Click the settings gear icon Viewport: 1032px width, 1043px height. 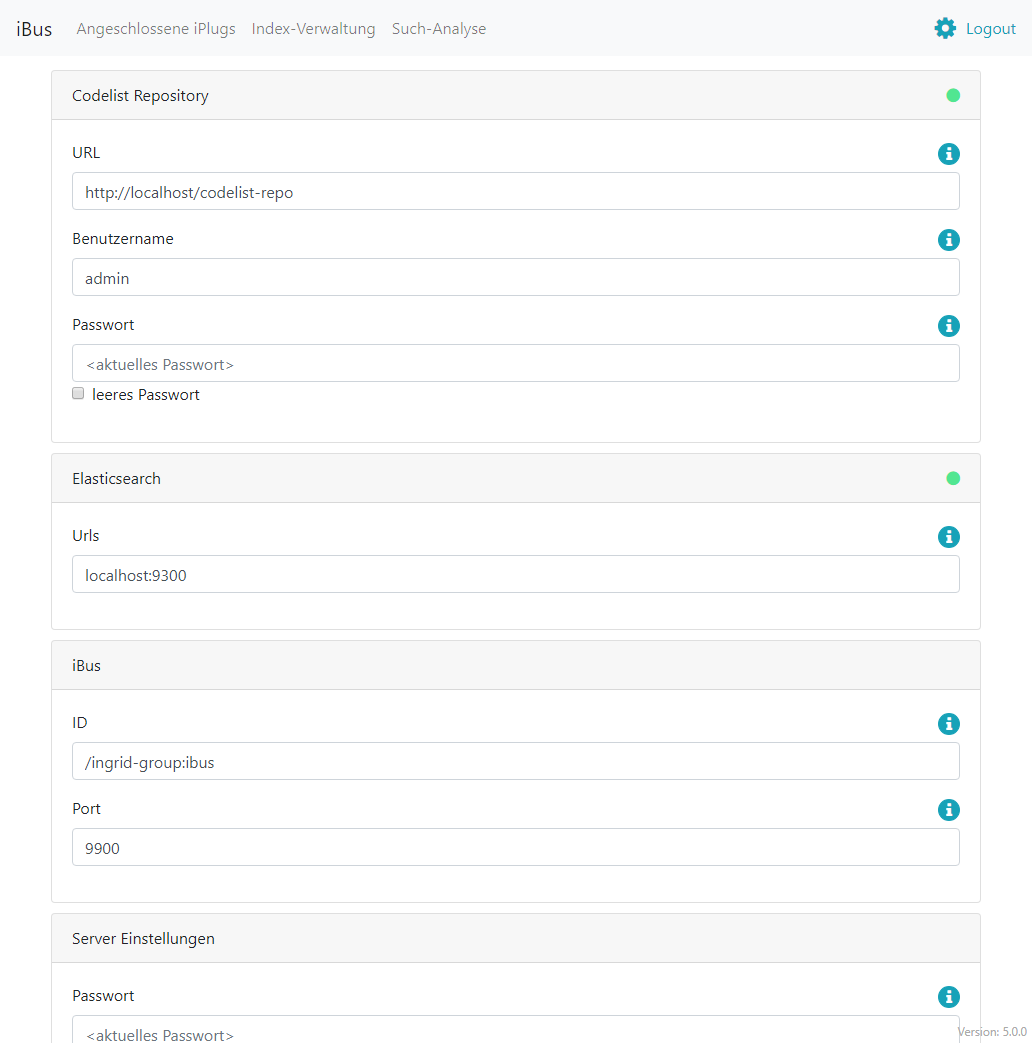point(945,29)
